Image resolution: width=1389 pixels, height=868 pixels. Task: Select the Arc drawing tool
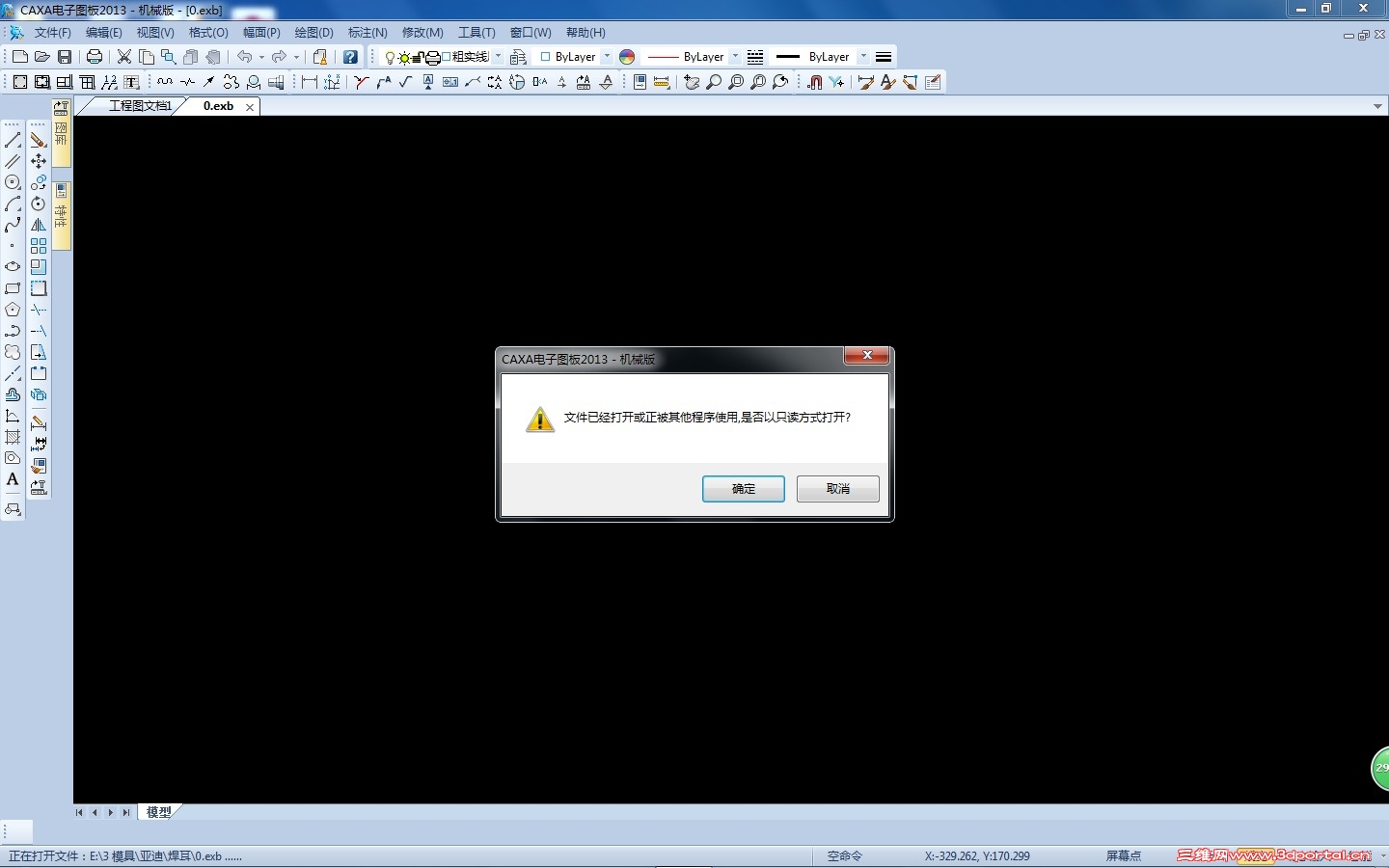pos(13,204)
